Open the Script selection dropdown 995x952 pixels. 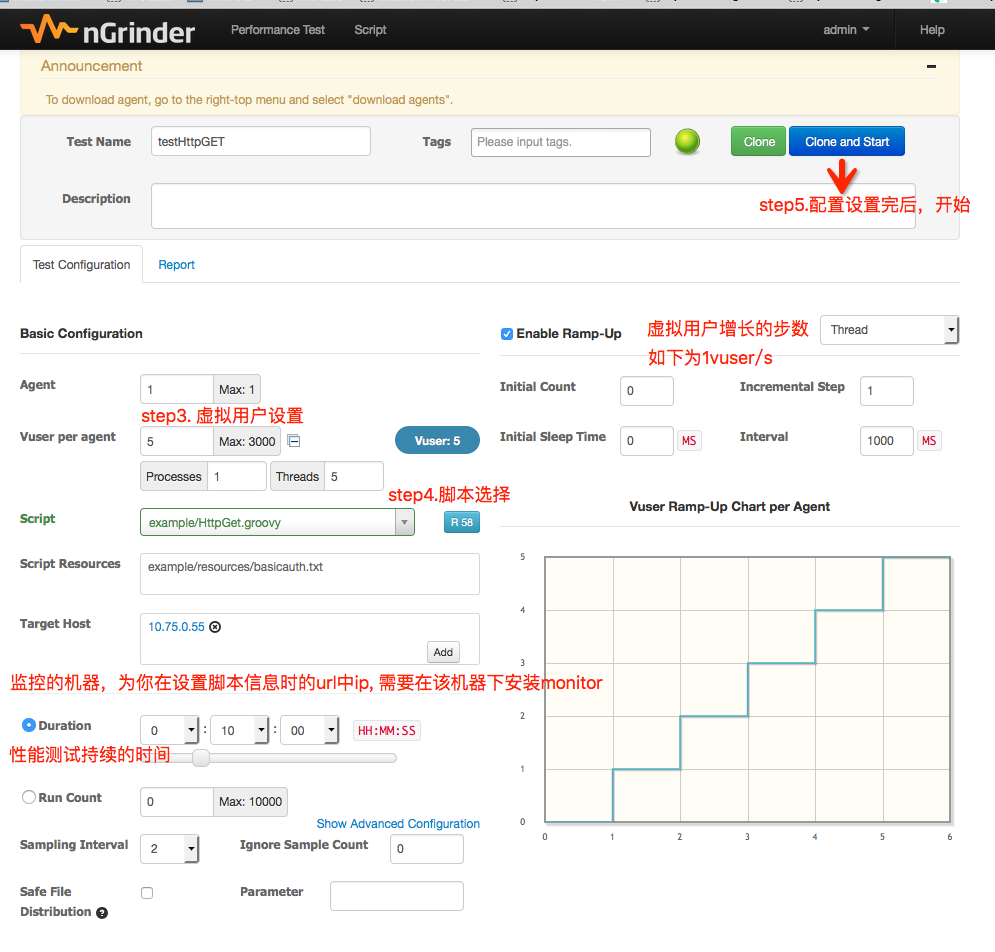(277, 522)
